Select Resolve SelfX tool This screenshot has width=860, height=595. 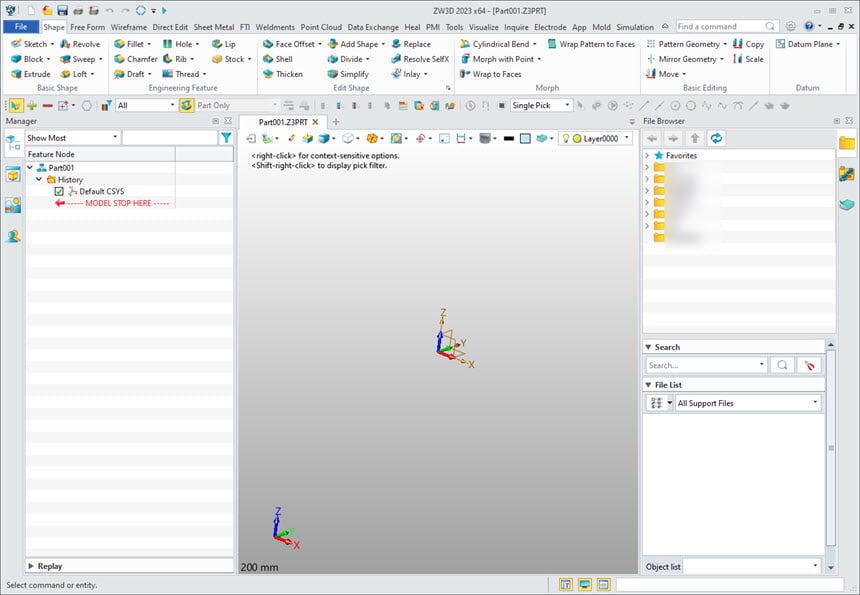click(420, 59)
